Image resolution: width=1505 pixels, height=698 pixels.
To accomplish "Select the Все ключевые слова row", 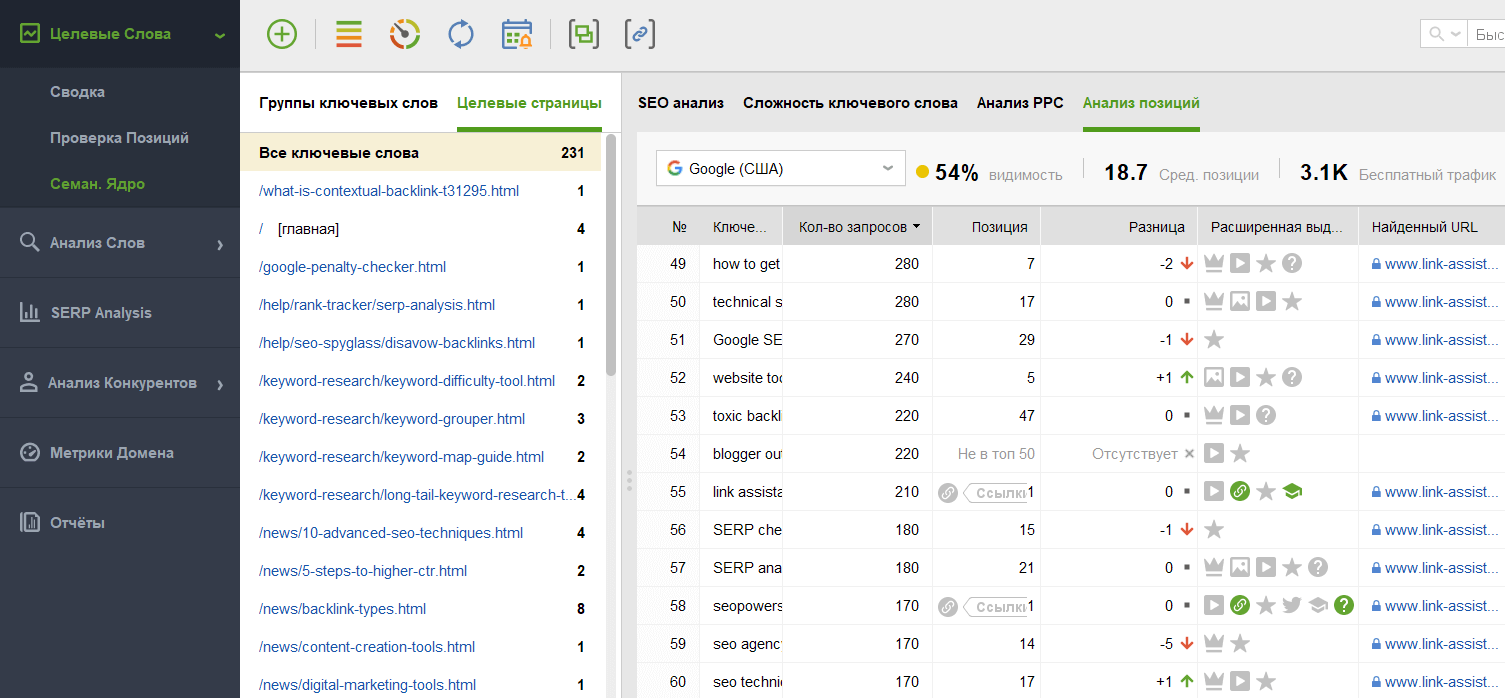I will (421, 153).
